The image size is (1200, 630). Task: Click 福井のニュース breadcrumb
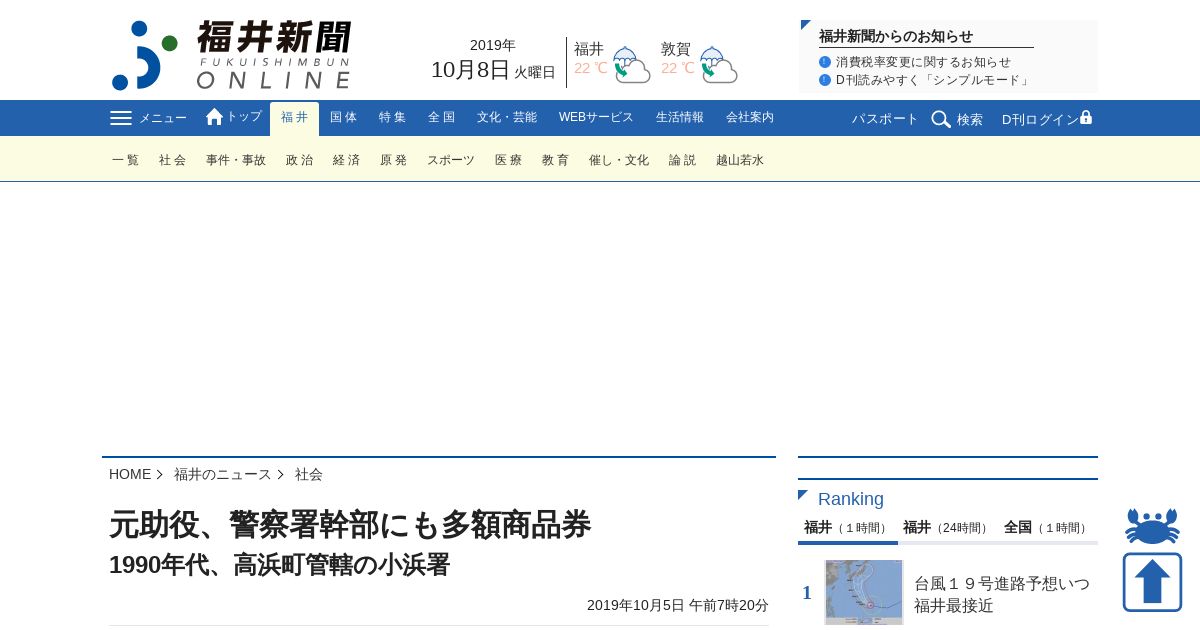[x=223, y=474]
